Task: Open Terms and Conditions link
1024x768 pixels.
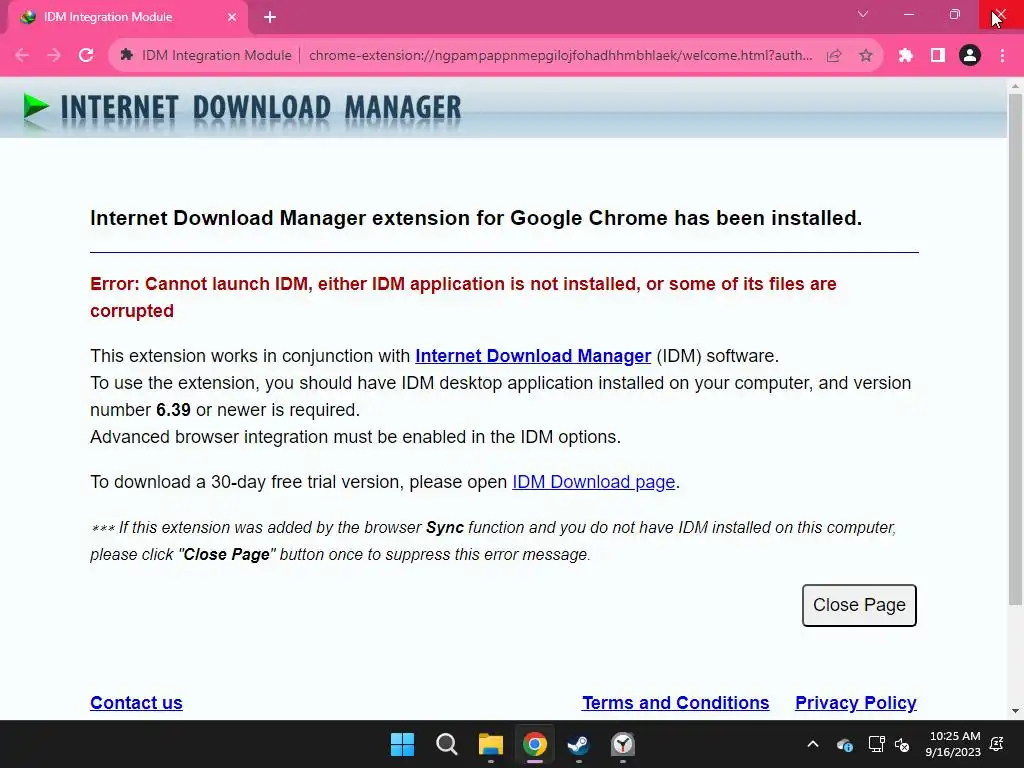Action: pos(675,703)
